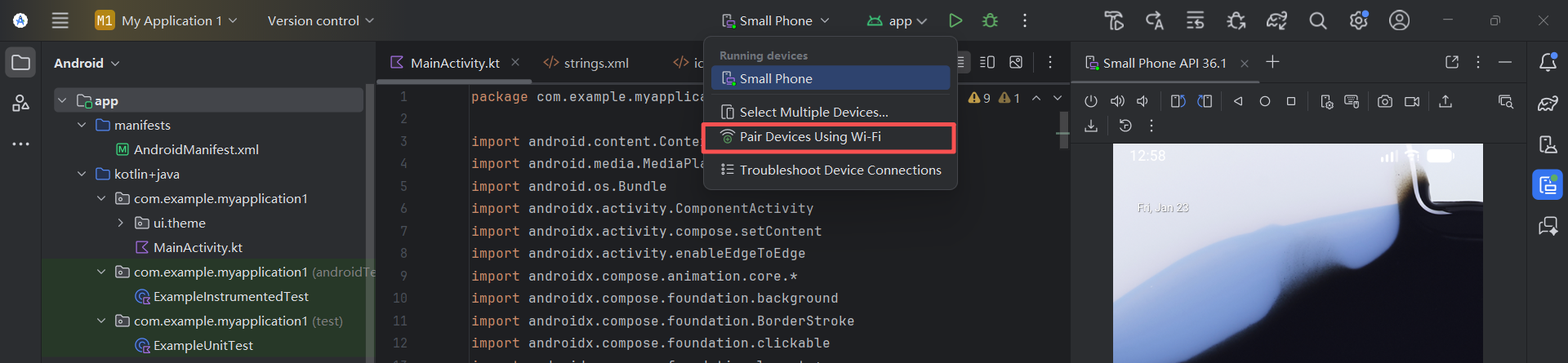This screenshot has height=363, width=1568.
Task: Toggle the Project tool window folder icon
Action: (20, 63)
